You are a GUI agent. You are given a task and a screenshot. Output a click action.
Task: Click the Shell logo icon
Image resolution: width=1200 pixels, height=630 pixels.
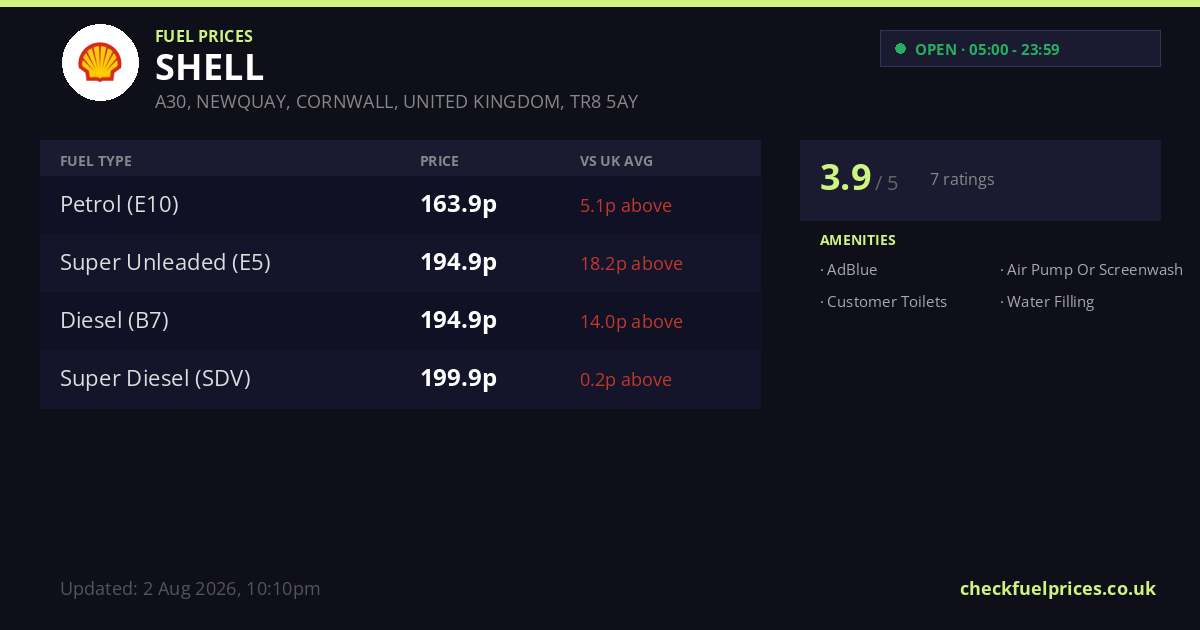pyautogui.click(x=100, y=62)
